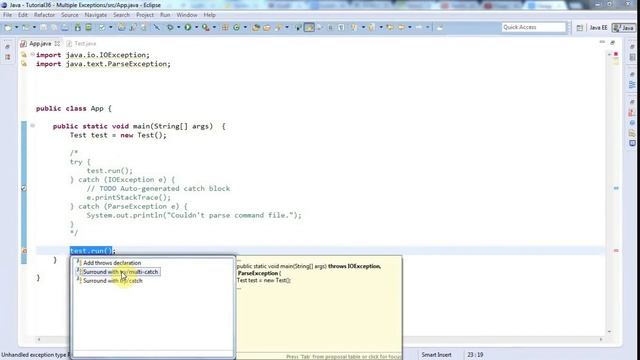Click the Save toolbar icon
This screenshot has width=640, height=360.
pos(43,27)
